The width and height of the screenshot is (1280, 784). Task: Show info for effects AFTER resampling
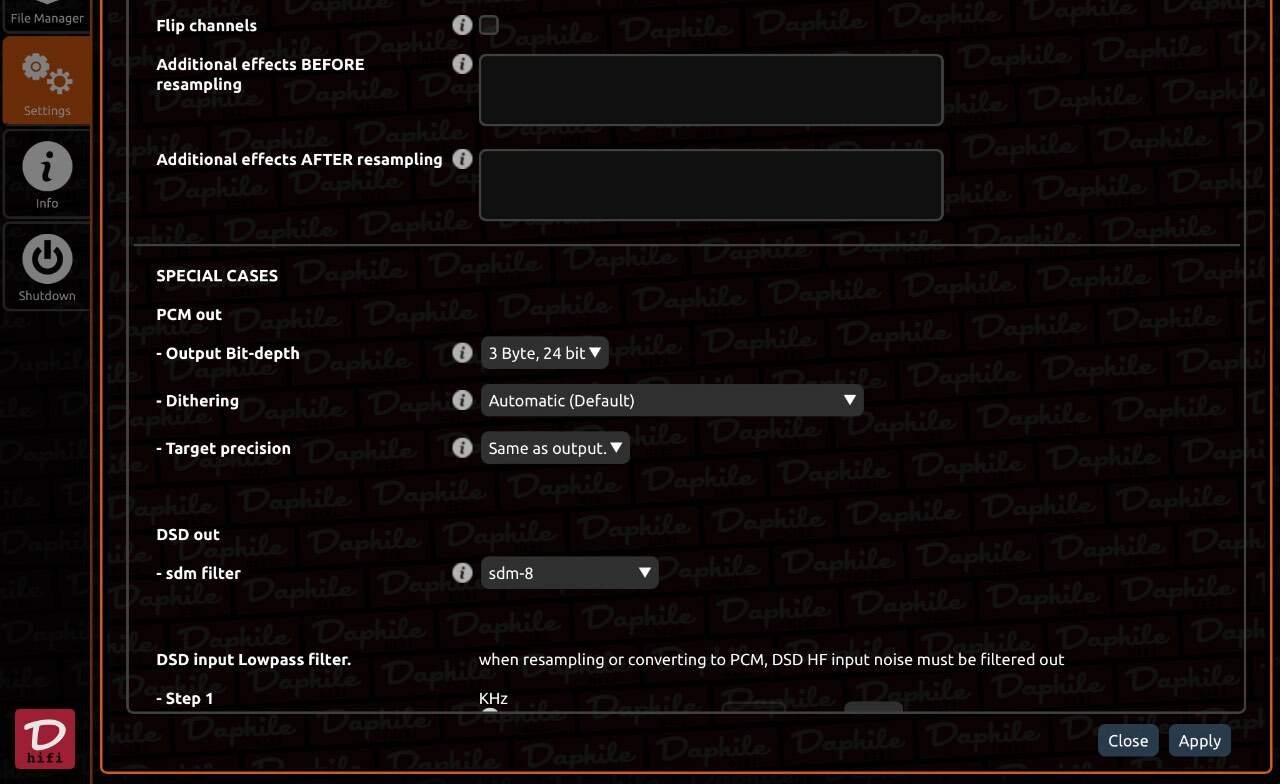[462, 159]
